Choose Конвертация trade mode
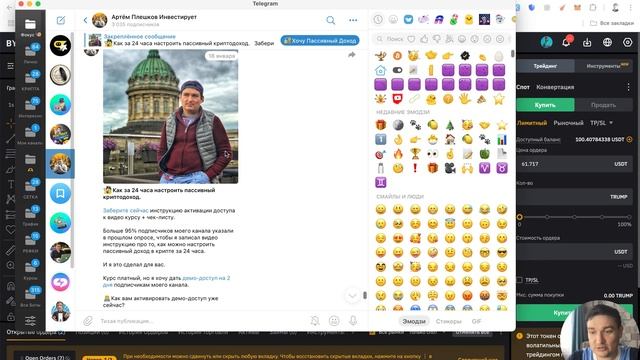 tap(555, 87)
